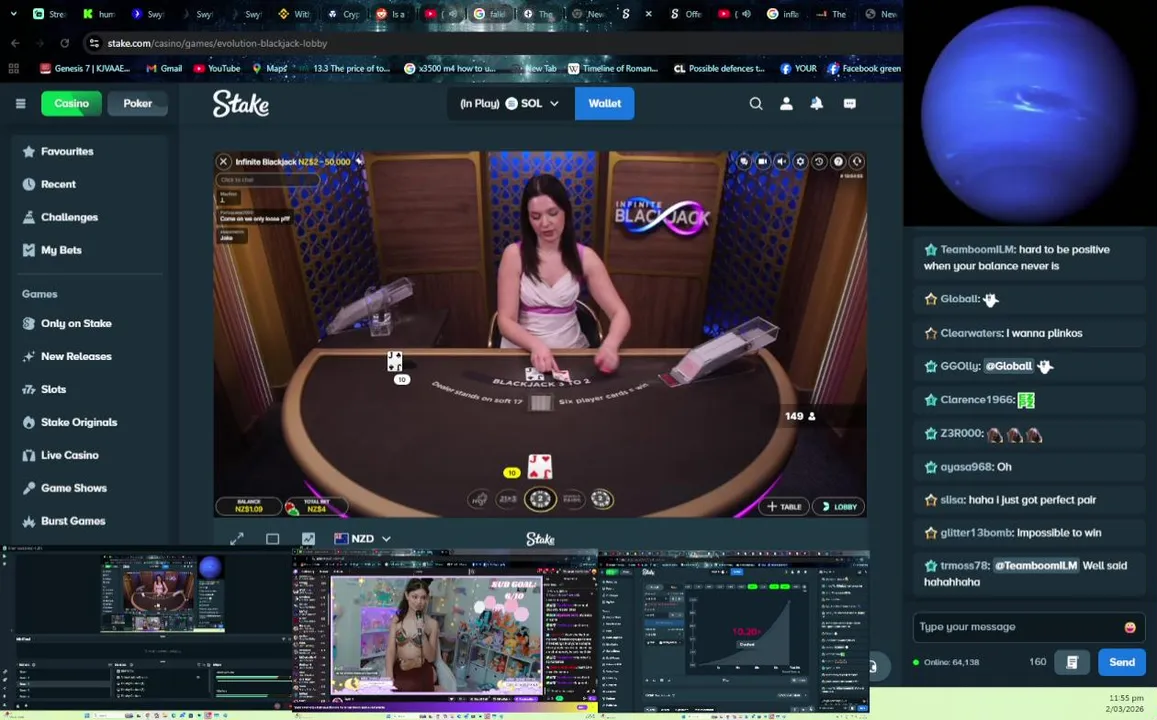
Task: Toggle the chat panel icon in header
Action: [x=849, y=103]
